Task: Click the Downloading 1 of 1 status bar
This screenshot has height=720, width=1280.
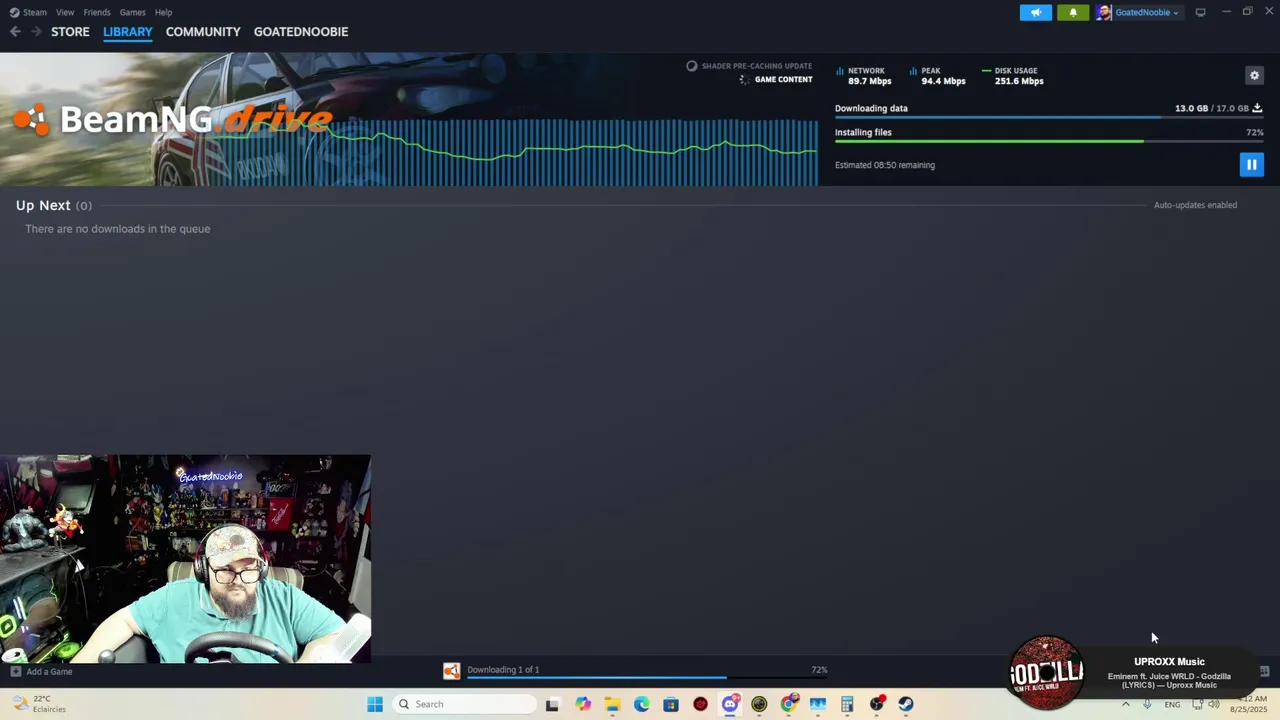Action: [x=647, y=671]
